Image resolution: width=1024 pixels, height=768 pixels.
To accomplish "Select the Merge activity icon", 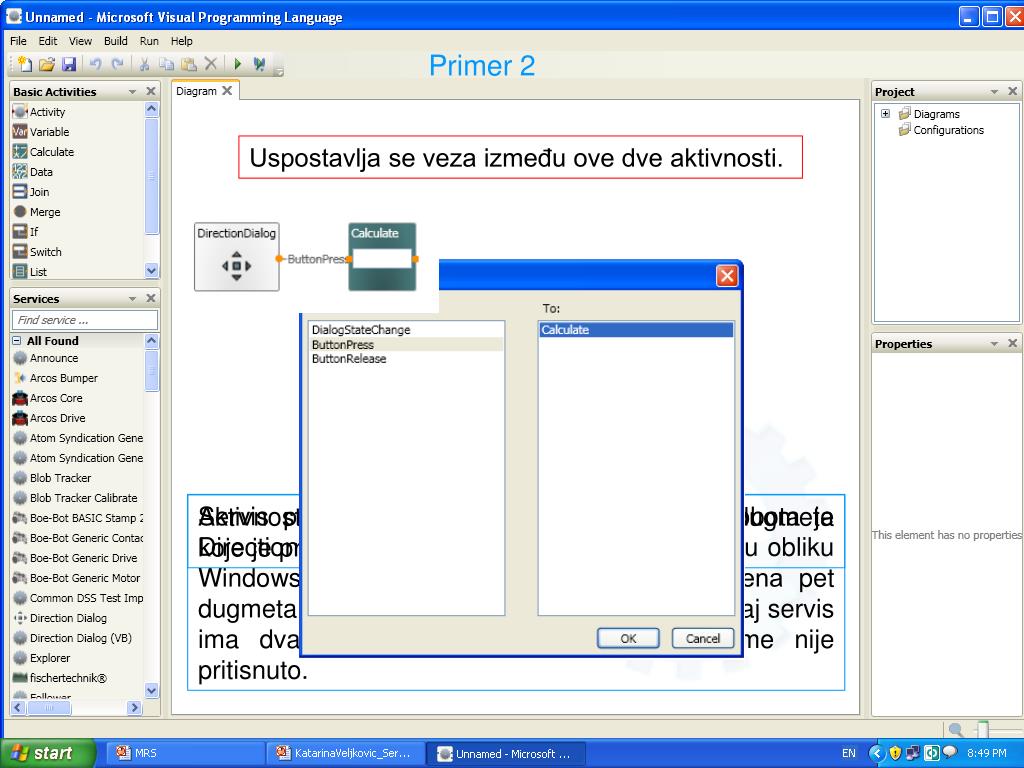I will 20,212.
